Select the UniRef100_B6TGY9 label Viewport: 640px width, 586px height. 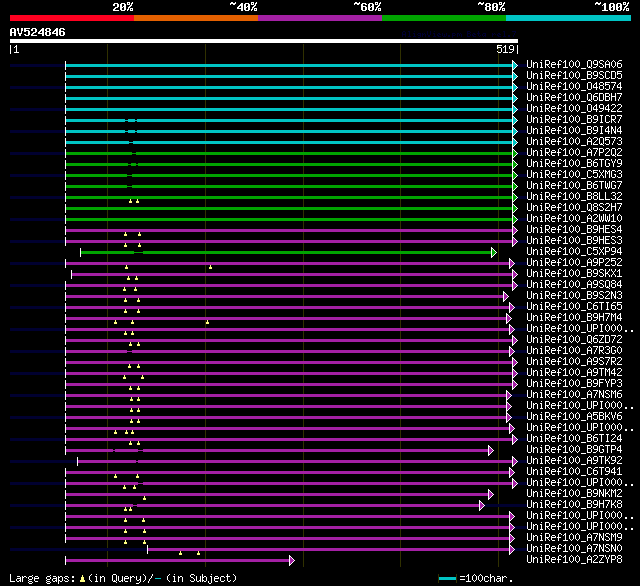coord(574,164)
